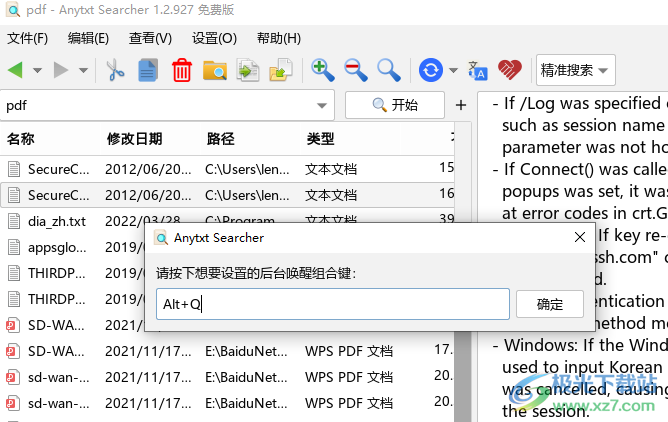Open the 编辑(E) menu

[x=88, y=38]
